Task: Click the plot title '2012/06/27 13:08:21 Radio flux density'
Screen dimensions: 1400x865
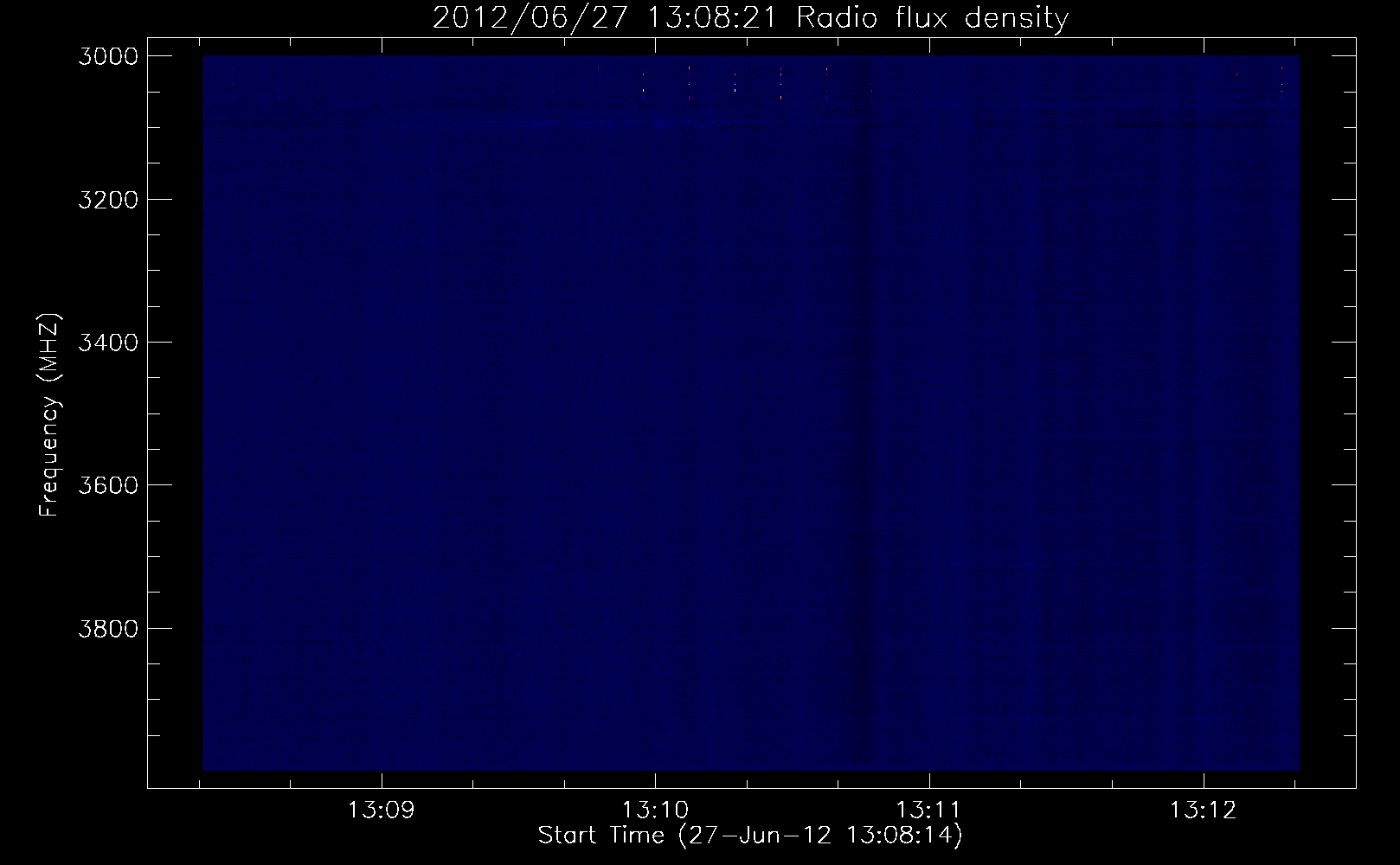Action: click(x=750, y=18)
